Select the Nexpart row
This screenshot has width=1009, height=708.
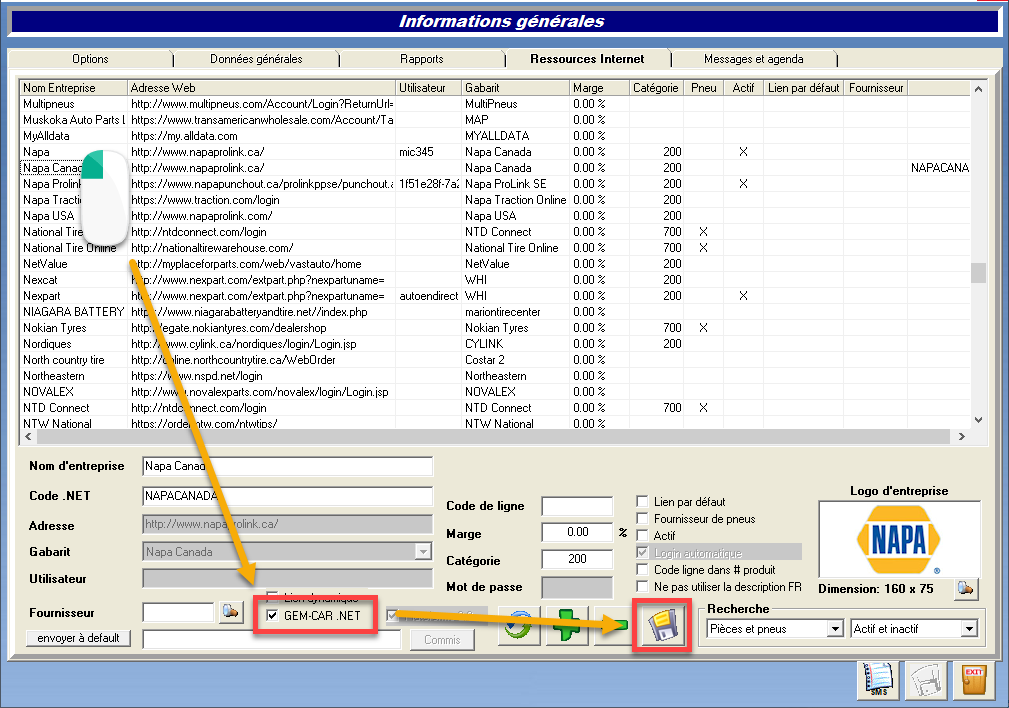494,296
